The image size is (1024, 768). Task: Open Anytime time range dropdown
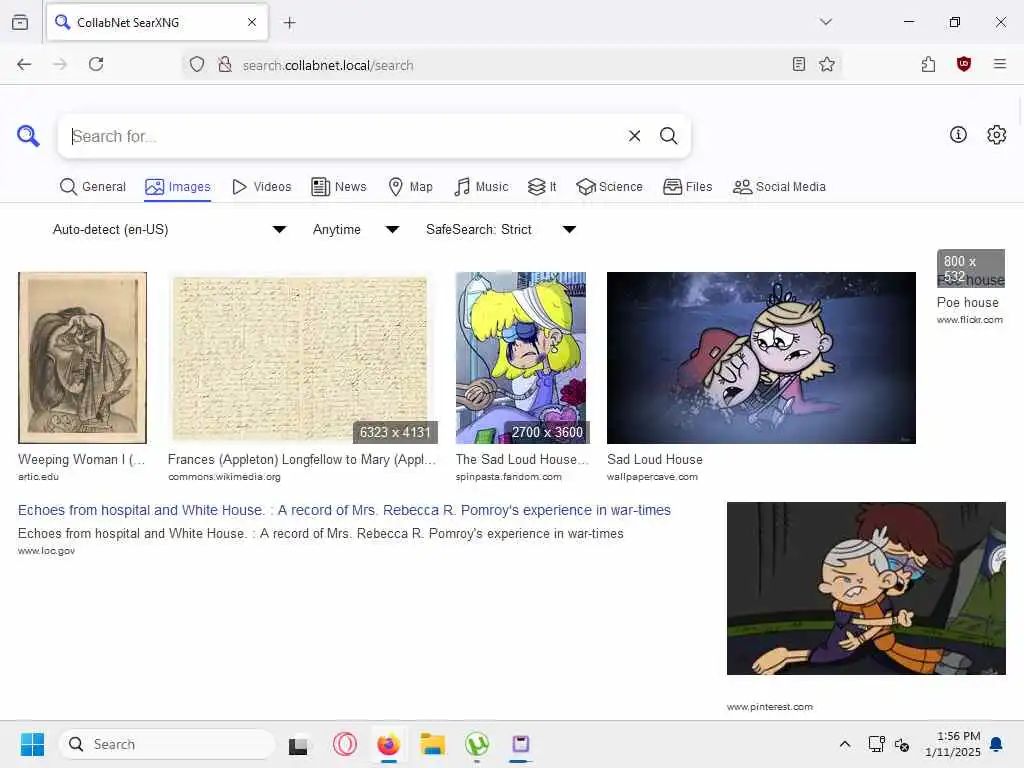[x=356, y=229]
